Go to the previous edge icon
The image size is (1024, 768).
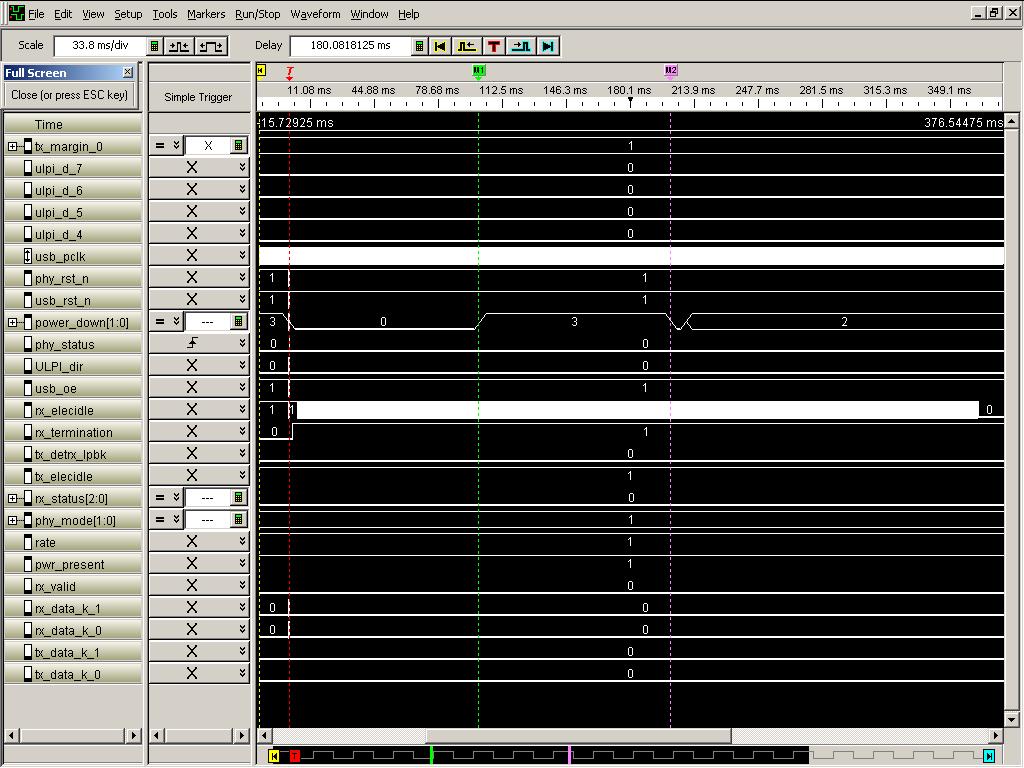[466, 46]
